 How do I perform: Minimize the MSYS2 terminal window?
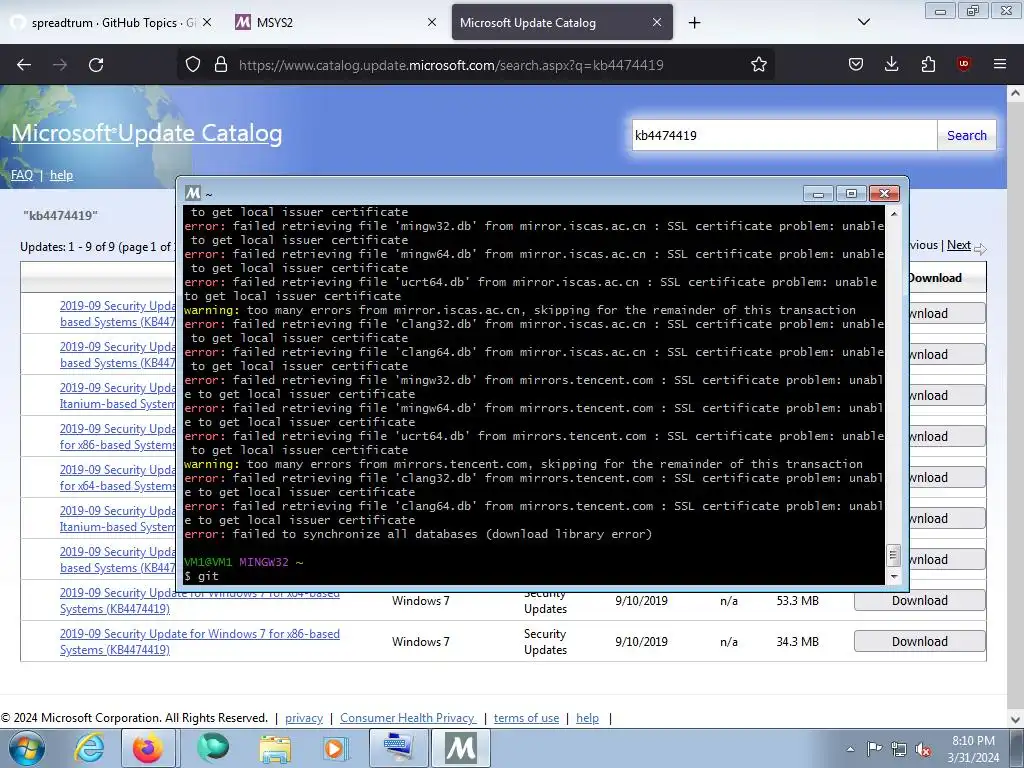[x=818, y=193]
